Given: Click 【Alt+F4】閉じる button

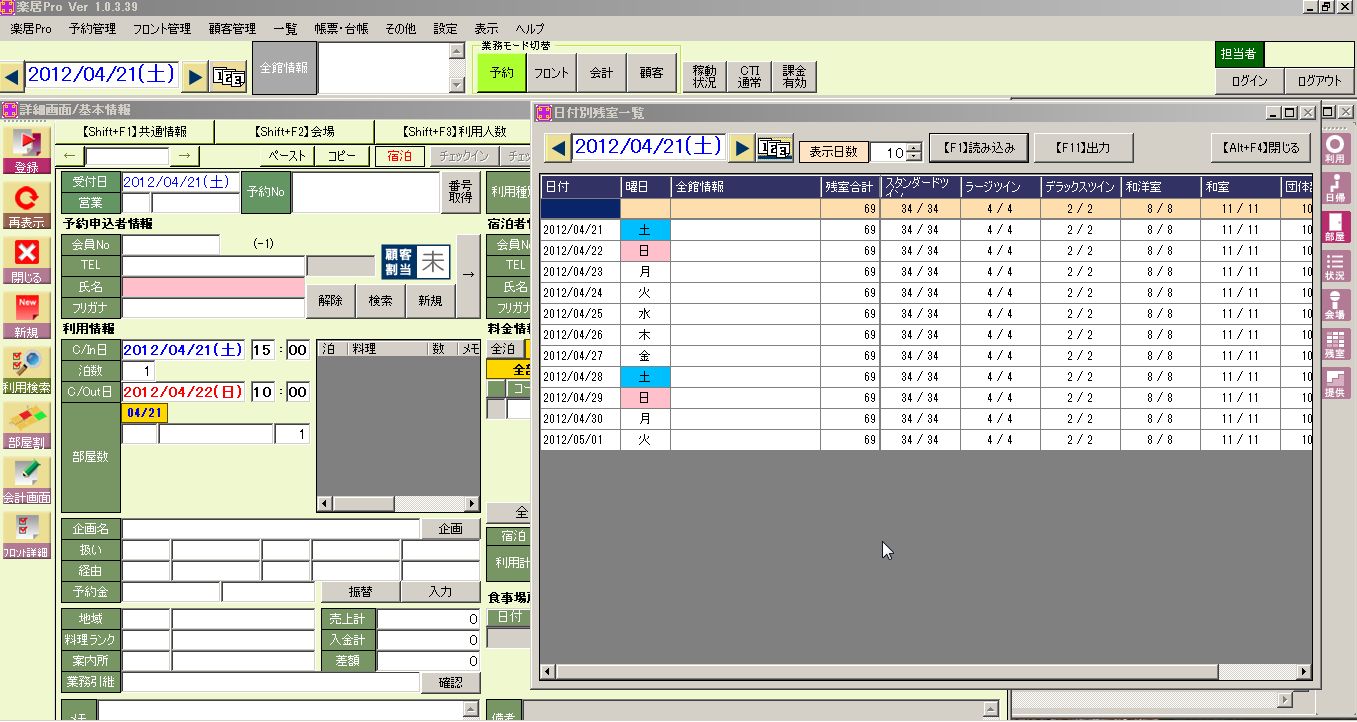Looking at the screenshot, I should coord(1260,148).
